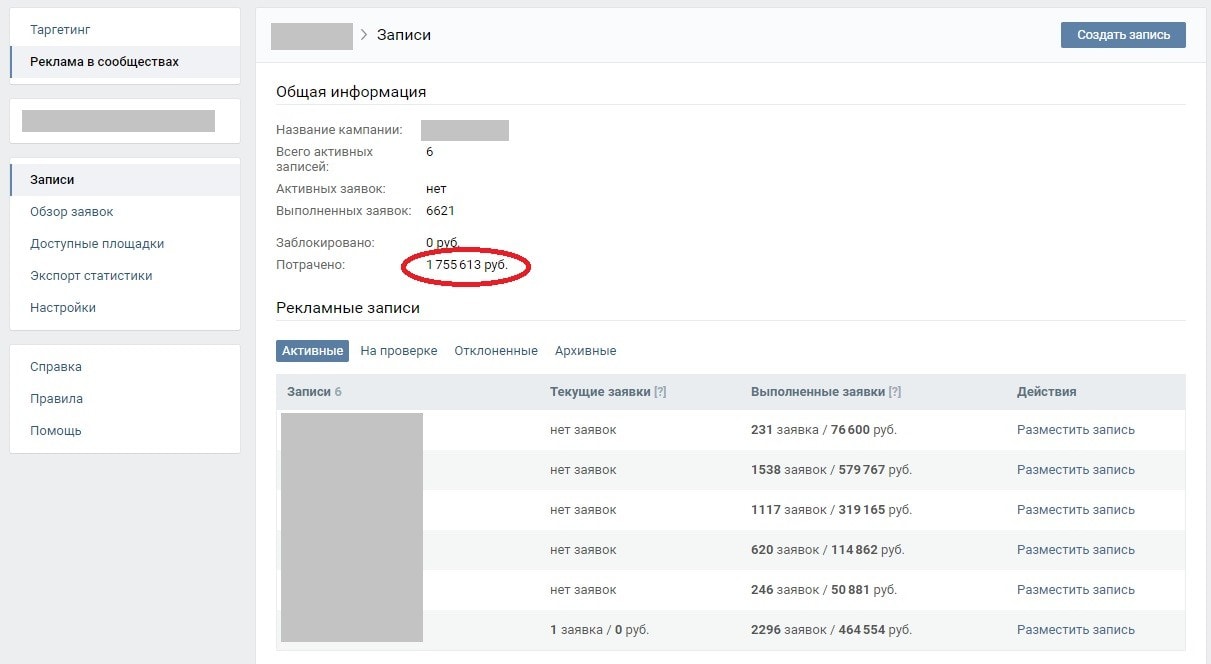Open Таргетинг in the sidebar
This screenshot has height=664, width=1211.
pos(60,30)
